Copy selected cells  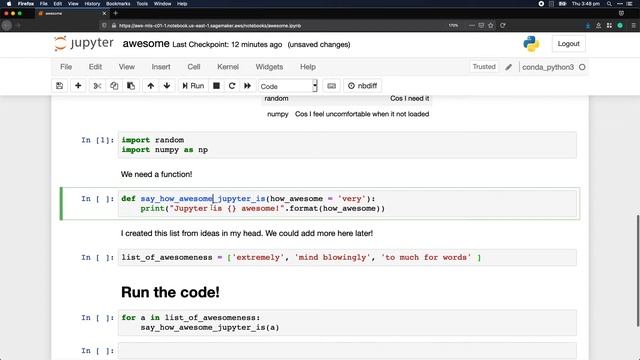(114, 86)
